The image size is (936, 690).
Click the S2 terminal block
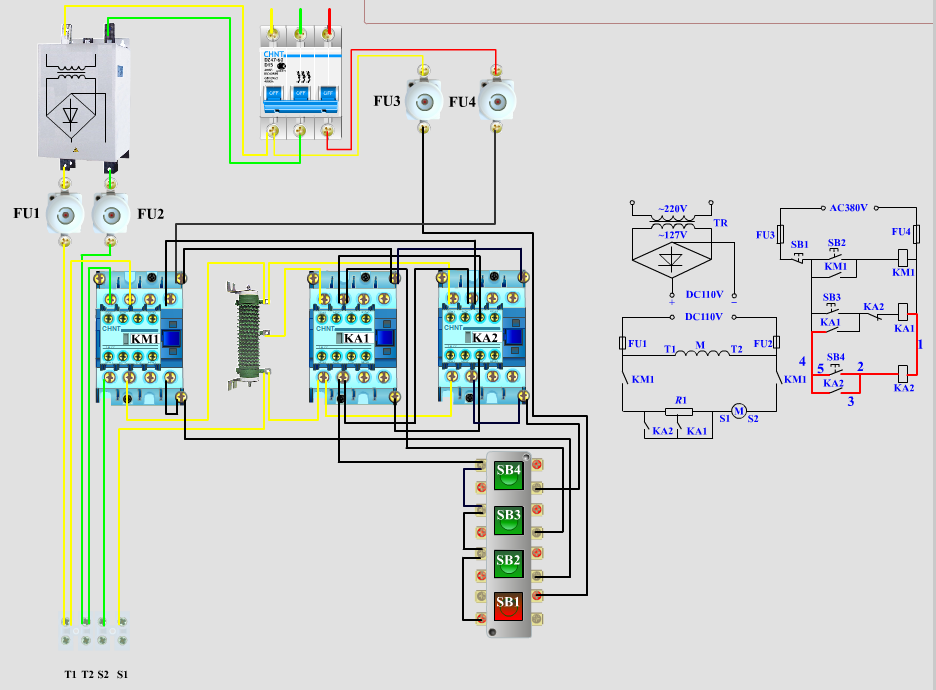pyautogui.click(x=103, y=632)
